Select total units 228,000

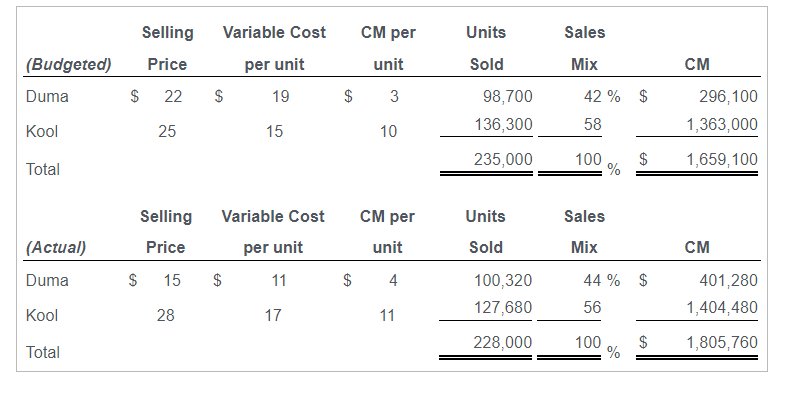pos(502,342)
